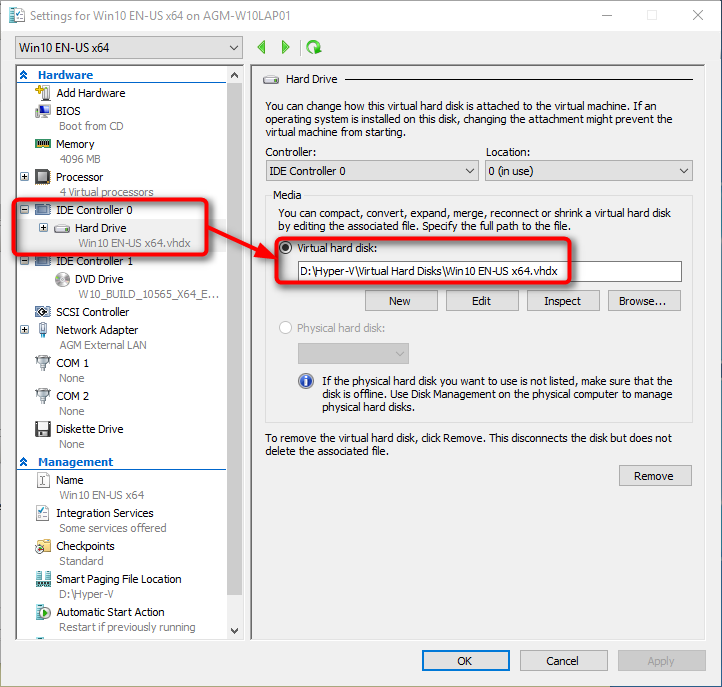Click the Checkpoints icon
Screen dimensions: 722x687
[43, 546]
